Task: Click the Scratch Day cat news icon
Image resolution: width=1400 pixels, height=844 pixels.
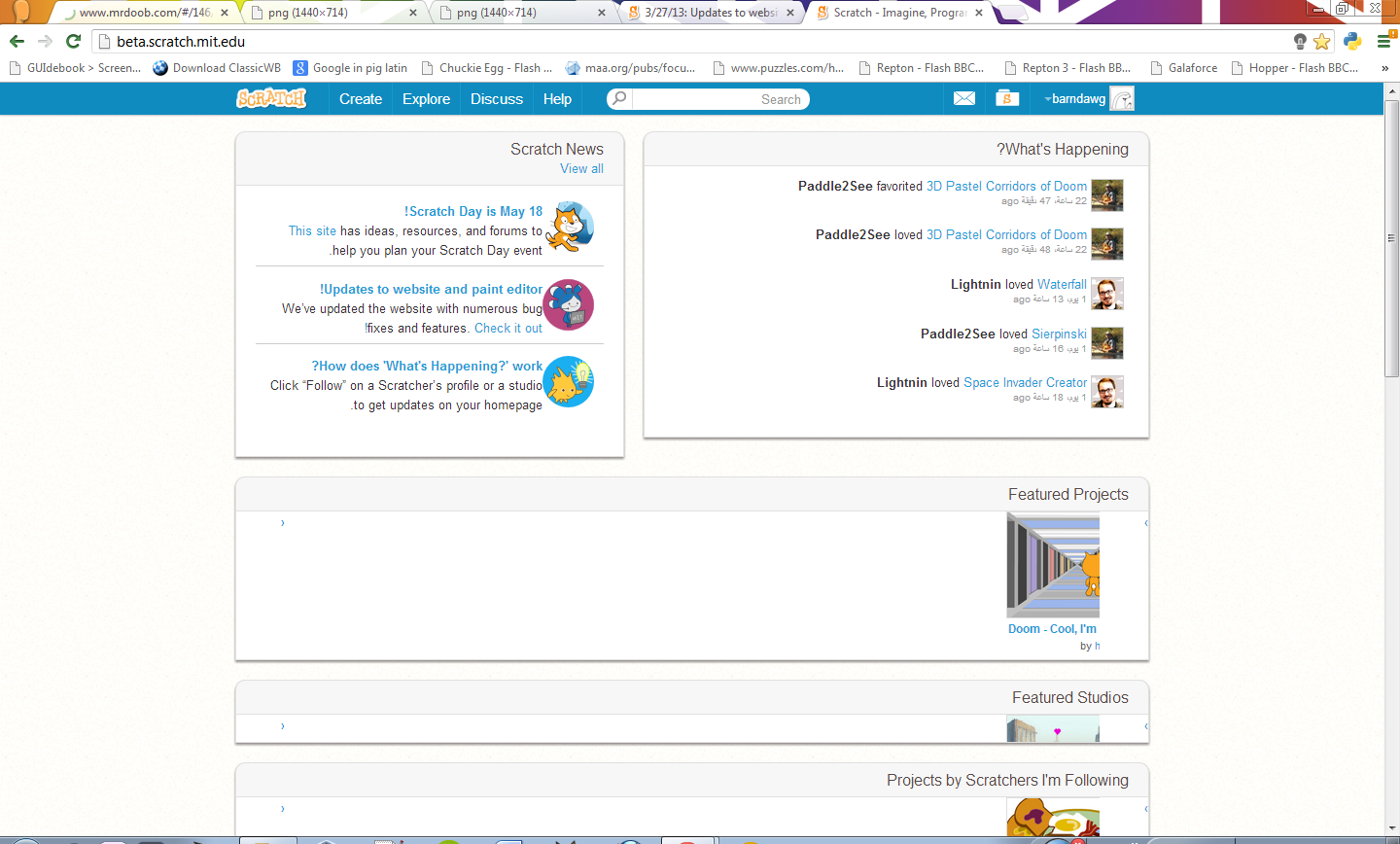Action: pyautogui.click(x=569, y=228)
